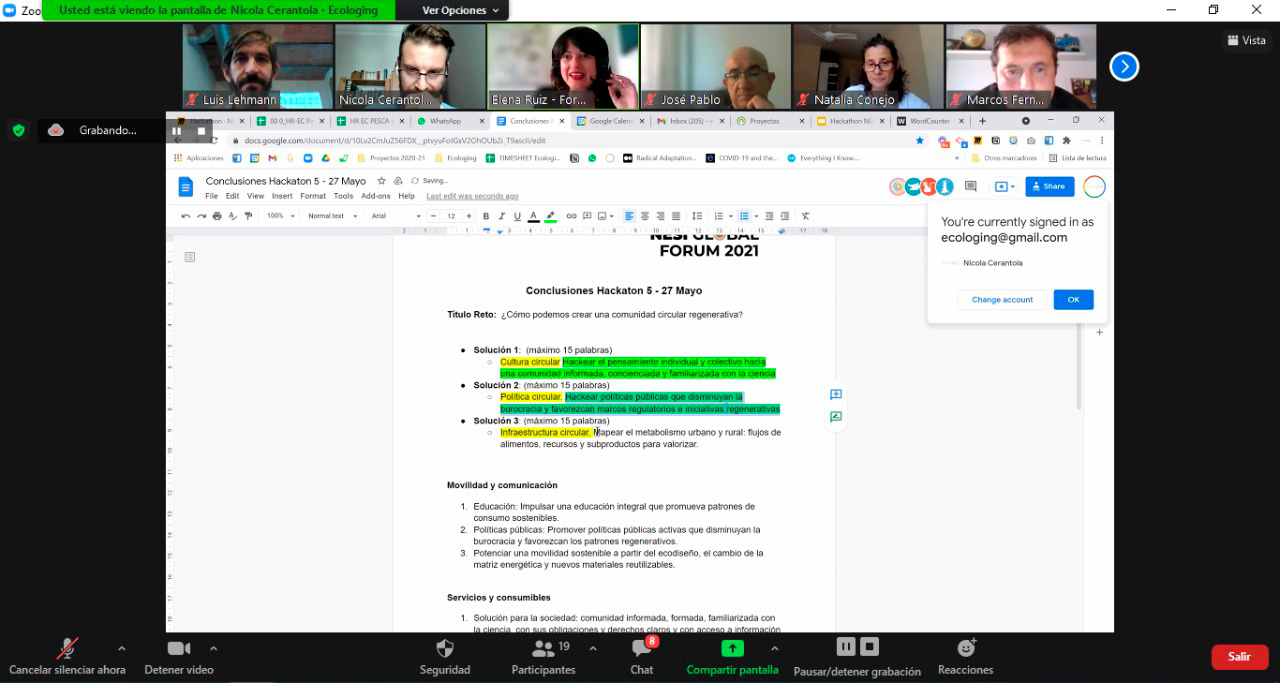Add comment using the page margin icon
This screenshot has width=1280, height=683.
(x=836, y=395)
